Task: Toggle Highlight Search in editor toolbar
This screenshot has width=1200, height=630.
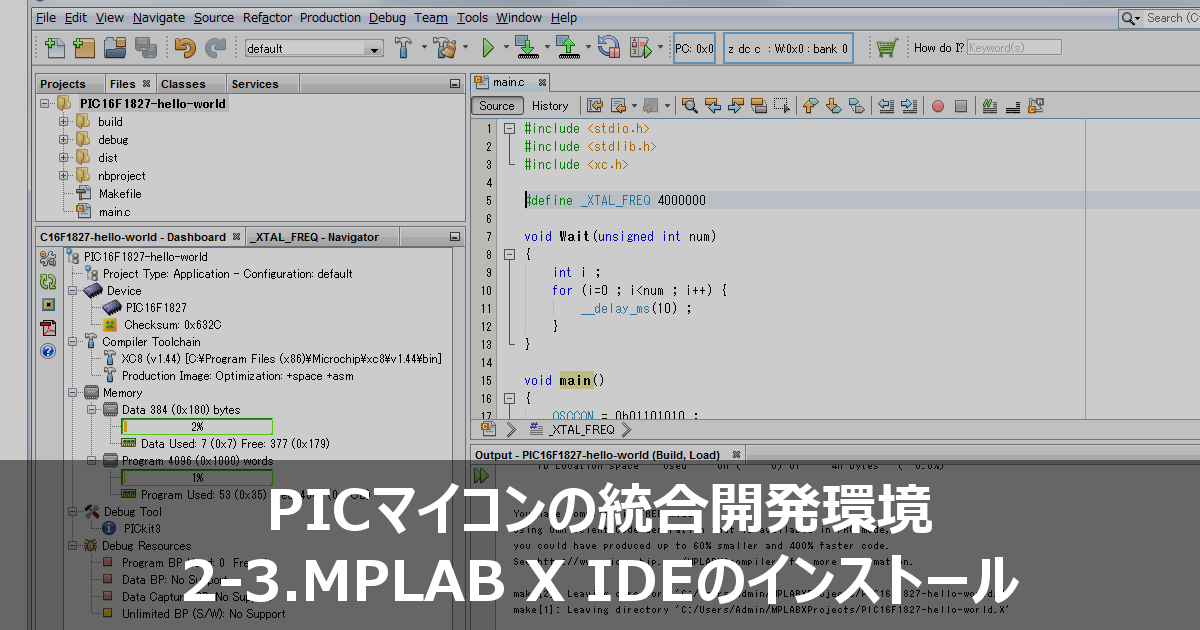Action: [759, 105]
